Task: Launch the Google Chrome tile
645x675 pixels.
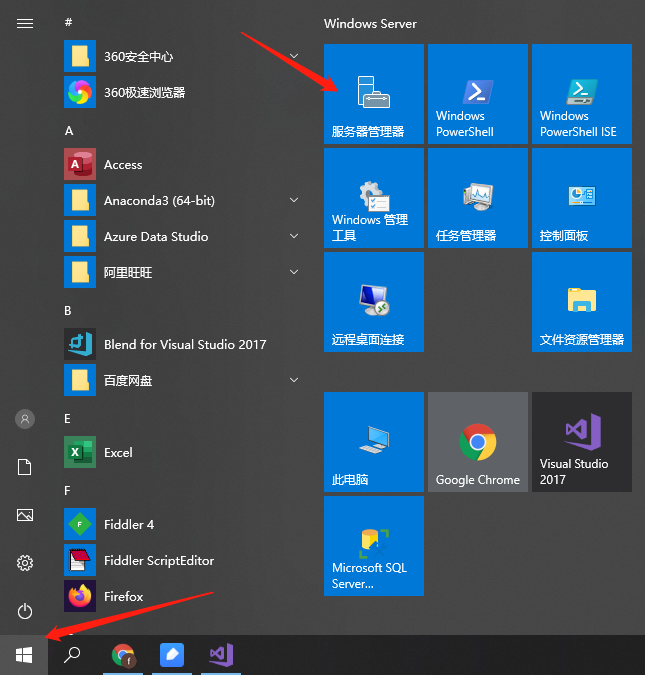Action: click(x=478, y=442)
